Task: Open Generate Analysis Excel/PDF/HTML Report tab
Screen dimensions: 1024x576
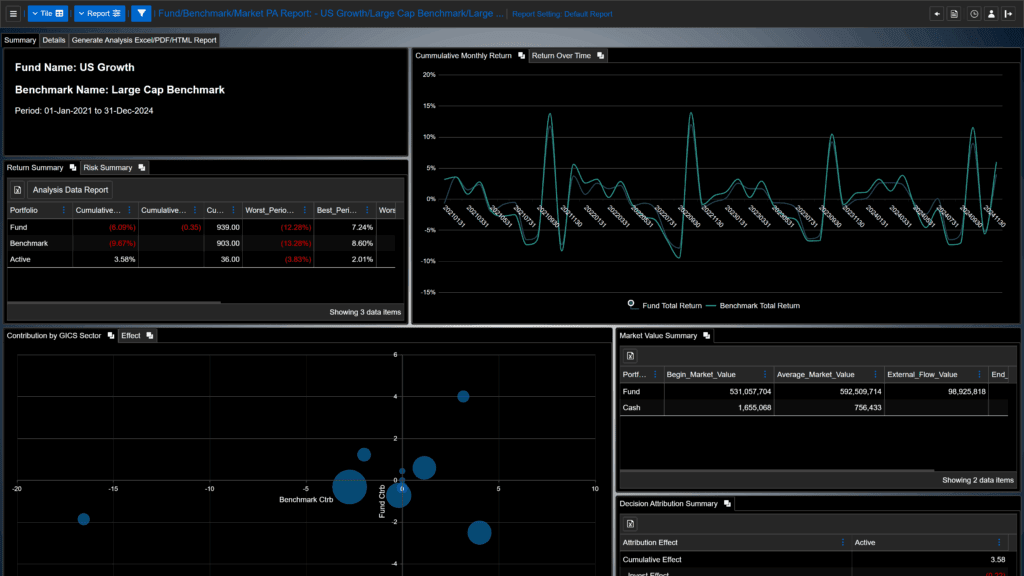Action: point(144,41)
